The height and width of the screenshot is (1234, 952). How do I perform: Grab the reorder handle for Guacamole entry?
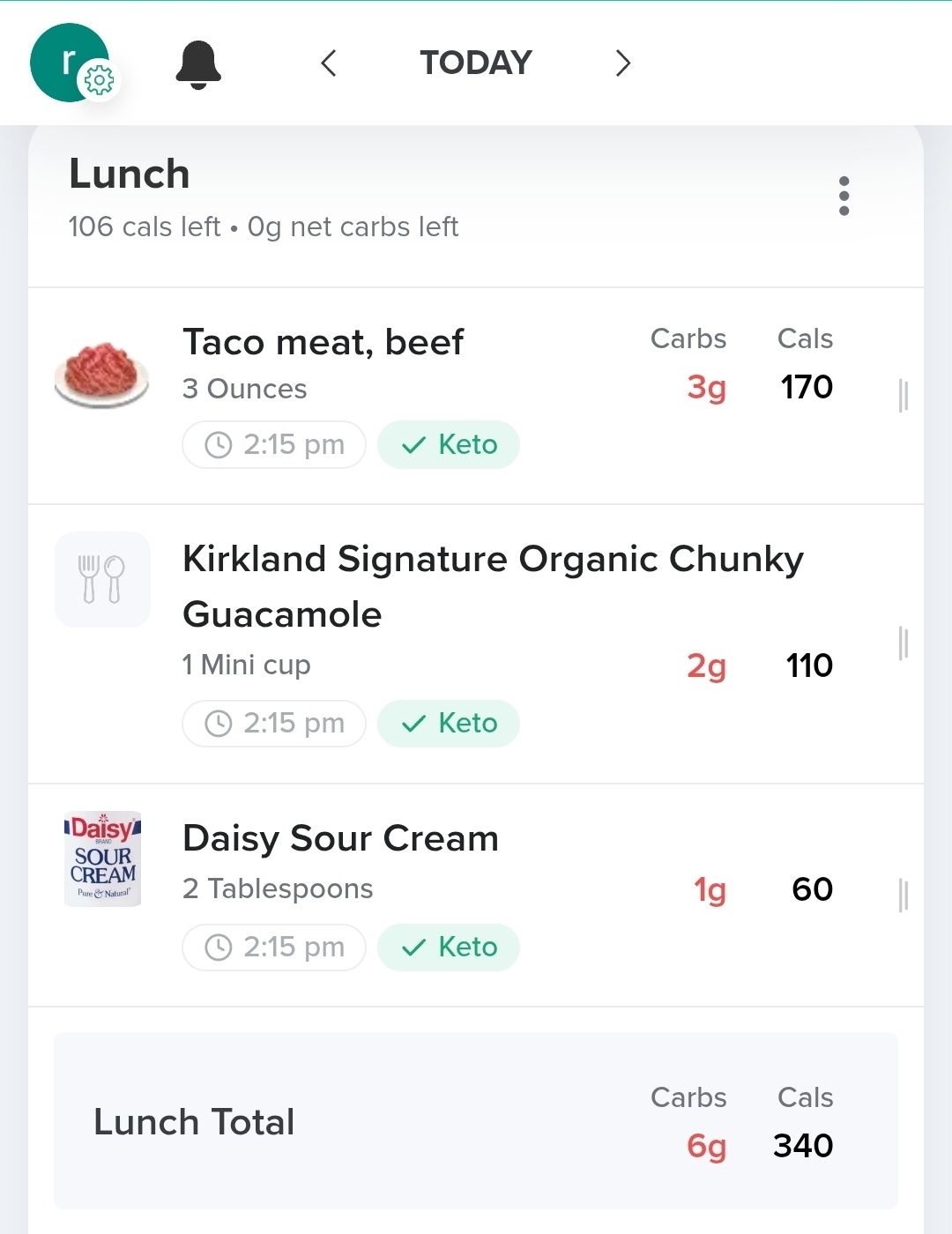(x=903, y=643)
